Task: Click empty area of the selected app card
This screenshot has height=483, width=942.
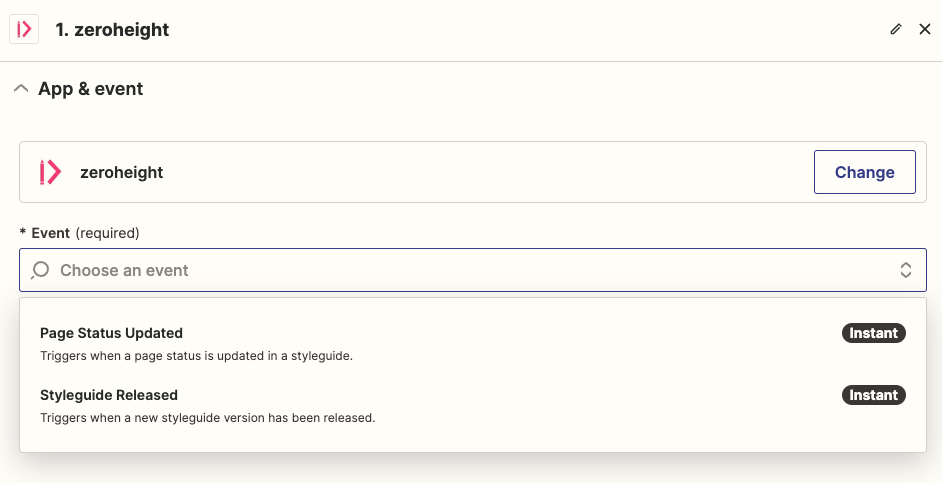Action: click(481, 172)
